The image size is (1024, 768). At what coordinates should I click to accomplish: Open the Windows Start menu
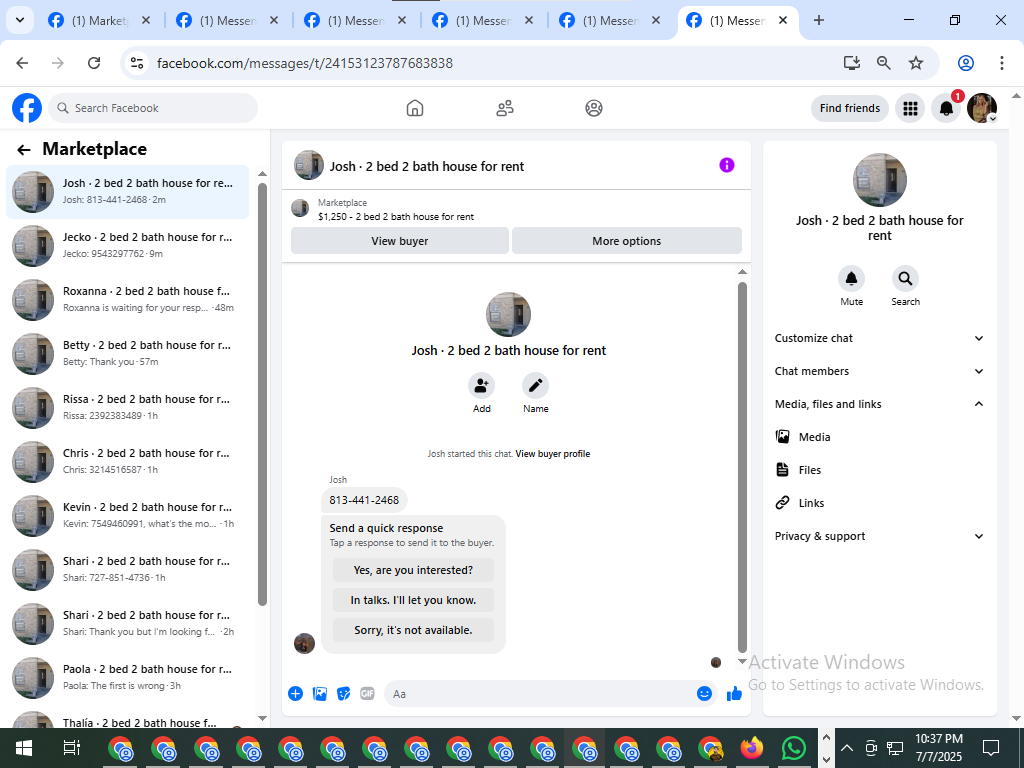tap(24, 748)
